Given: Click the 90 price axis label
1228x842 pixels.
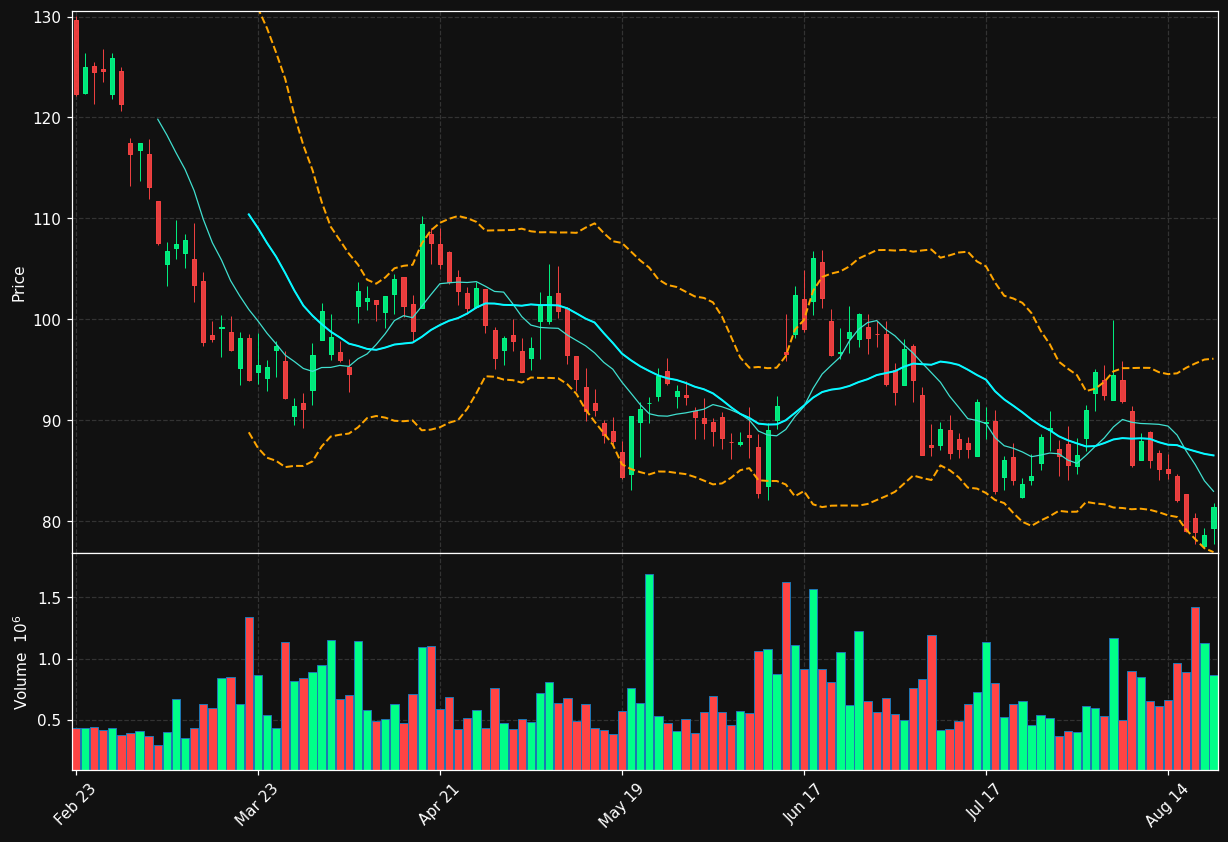Looking at the screenshot, I should point(53,421).
